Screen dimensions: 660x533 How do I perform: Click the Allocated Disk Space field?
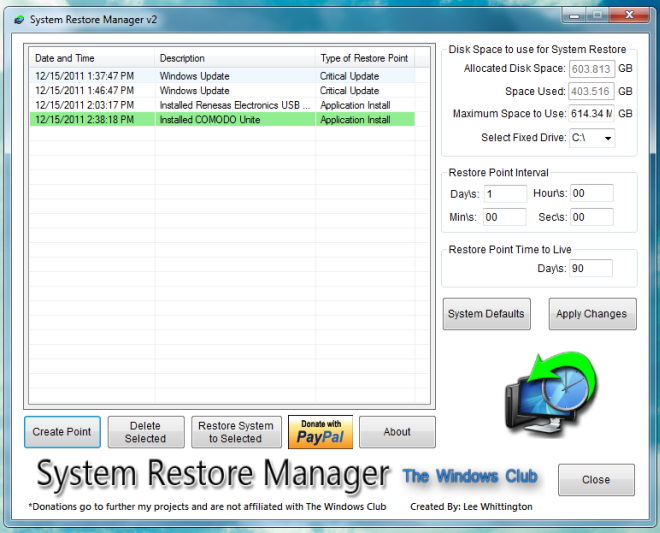point(591,69)
